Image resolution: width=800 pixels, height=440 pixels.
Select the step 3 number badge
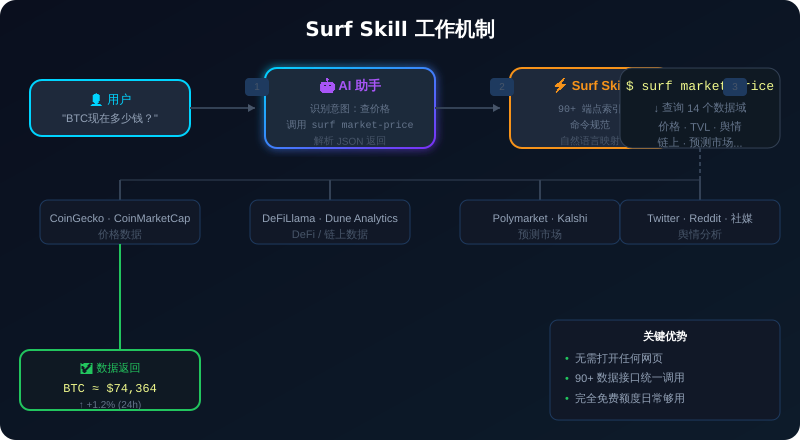tap(734, 87)
